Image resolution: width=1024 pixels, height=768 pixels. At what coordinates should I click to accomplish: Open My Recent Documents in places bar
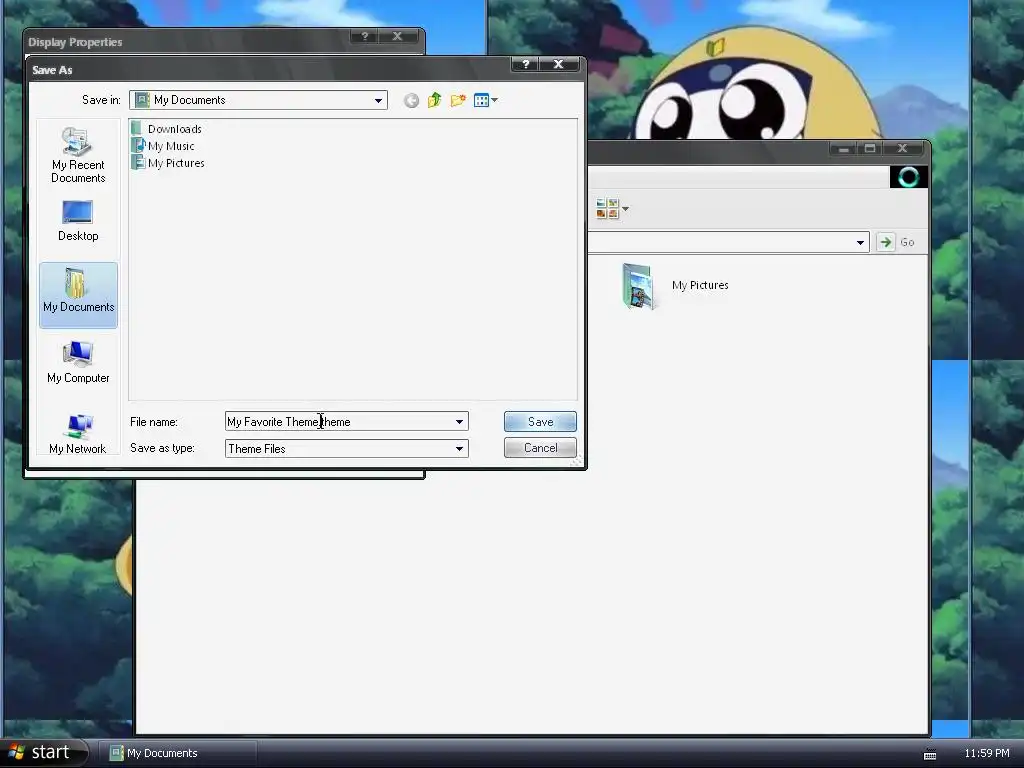[78, 155]
